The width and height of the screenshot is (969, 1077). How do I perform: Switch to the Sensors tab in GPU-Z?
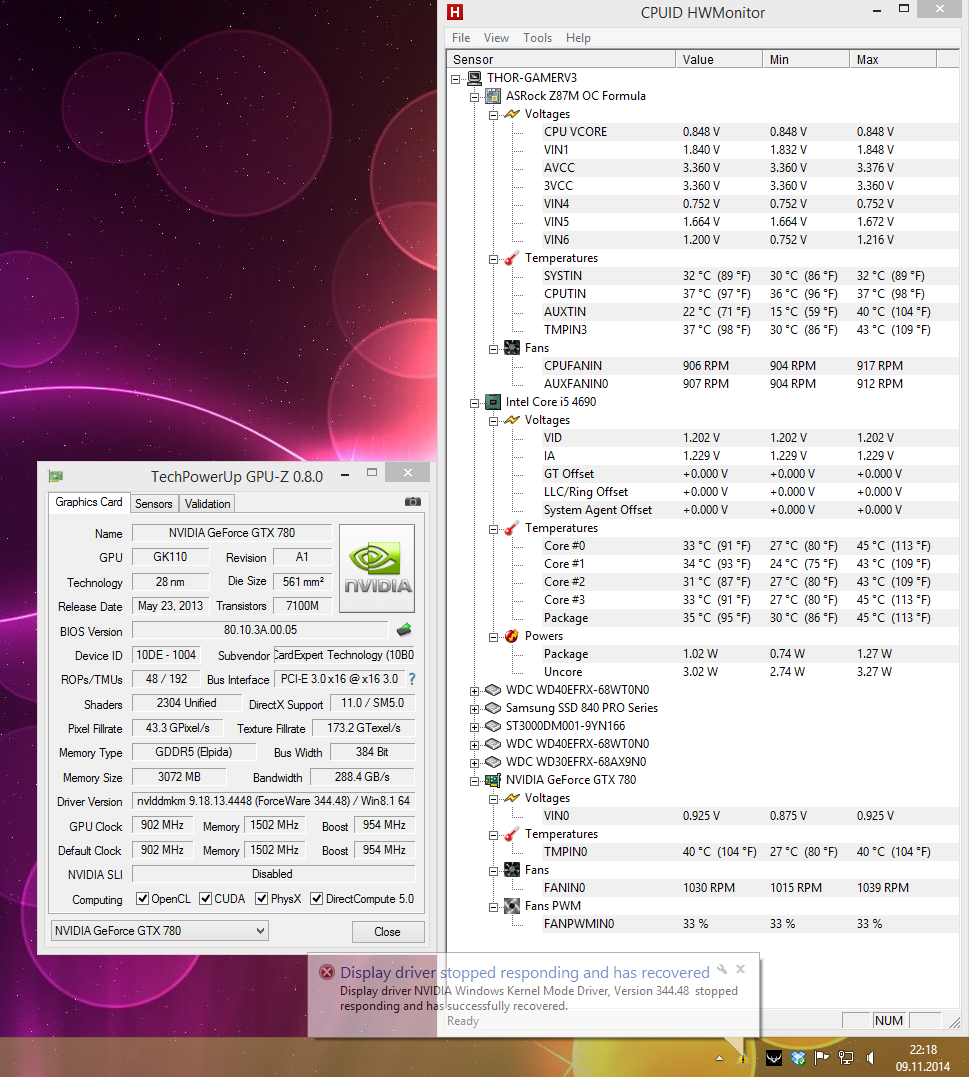pos(154,503)
